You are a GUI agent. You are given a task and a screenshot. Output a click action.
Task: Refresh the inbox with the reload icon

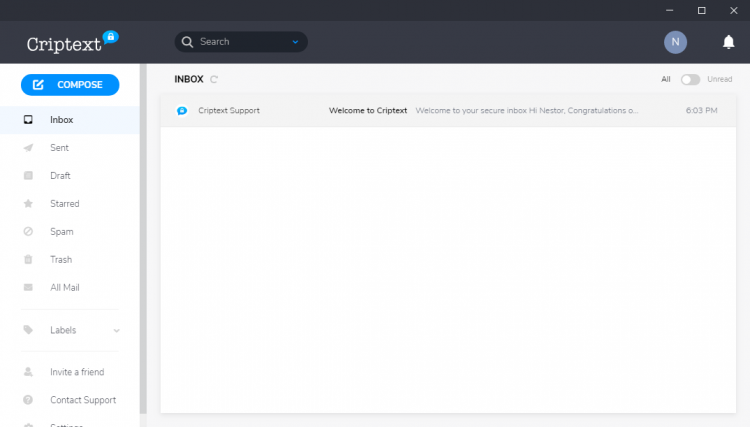point(214,79)
